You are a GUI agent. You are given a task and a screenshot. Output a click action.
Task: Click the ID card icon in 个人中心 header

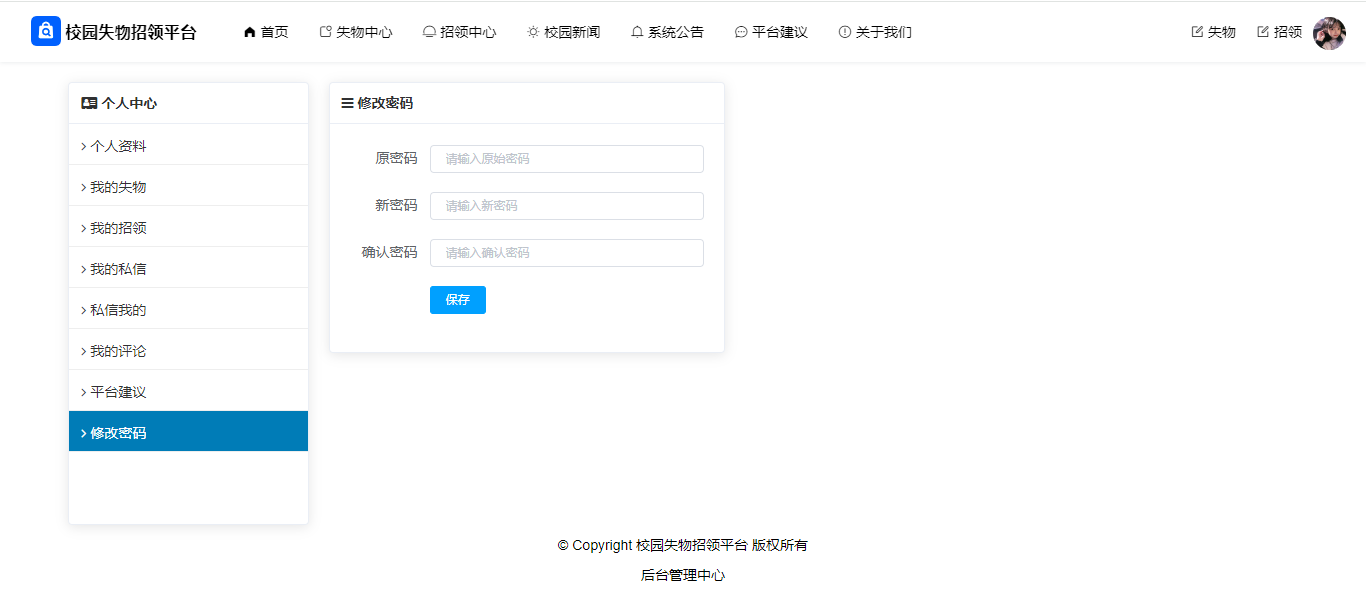[89, 103]
